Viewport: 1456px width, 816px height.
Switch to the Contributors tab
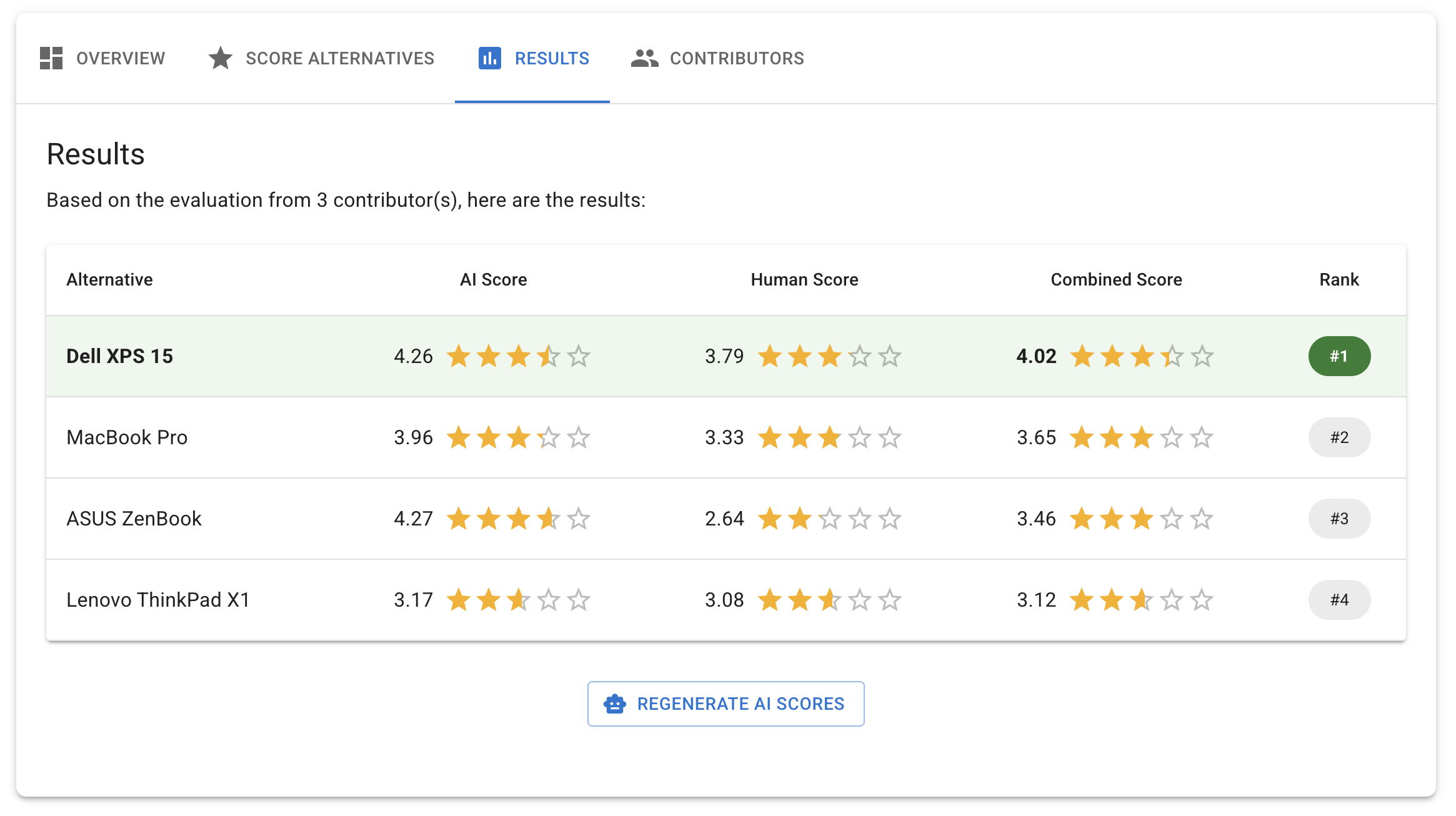point(717,58)
